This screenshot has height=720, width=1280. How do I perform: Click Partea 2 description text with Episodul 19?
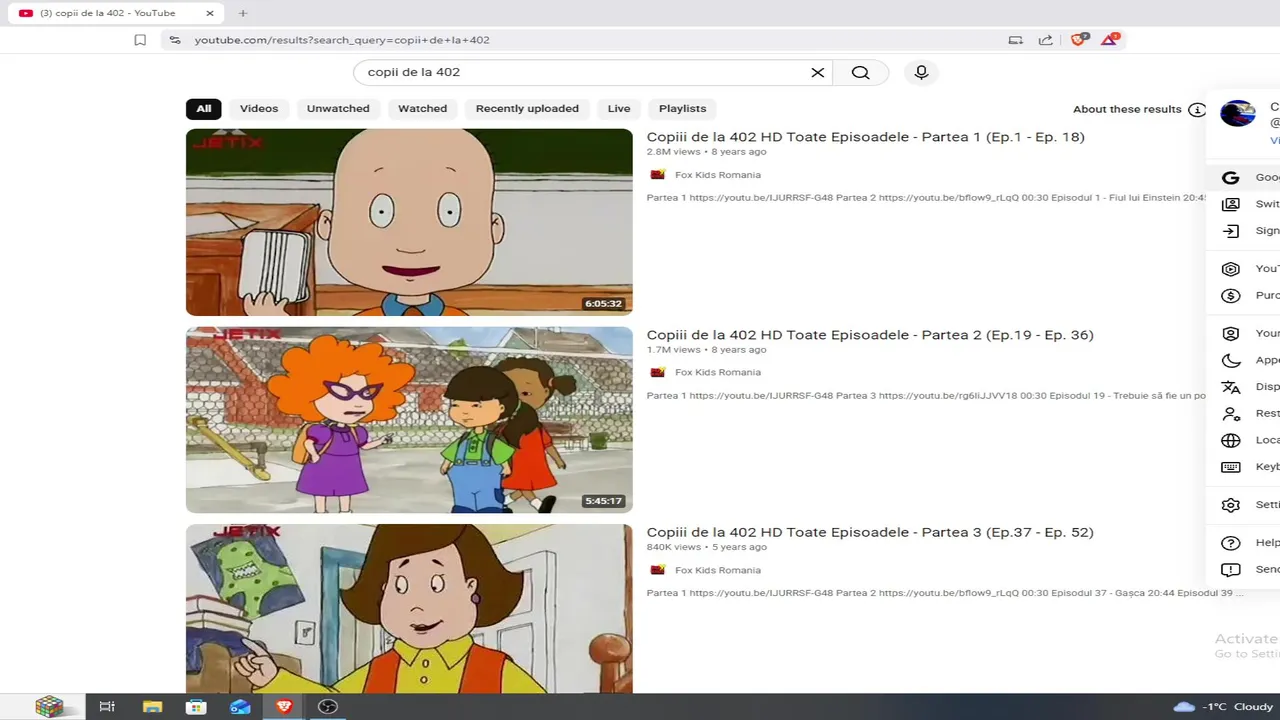[927, 395]
